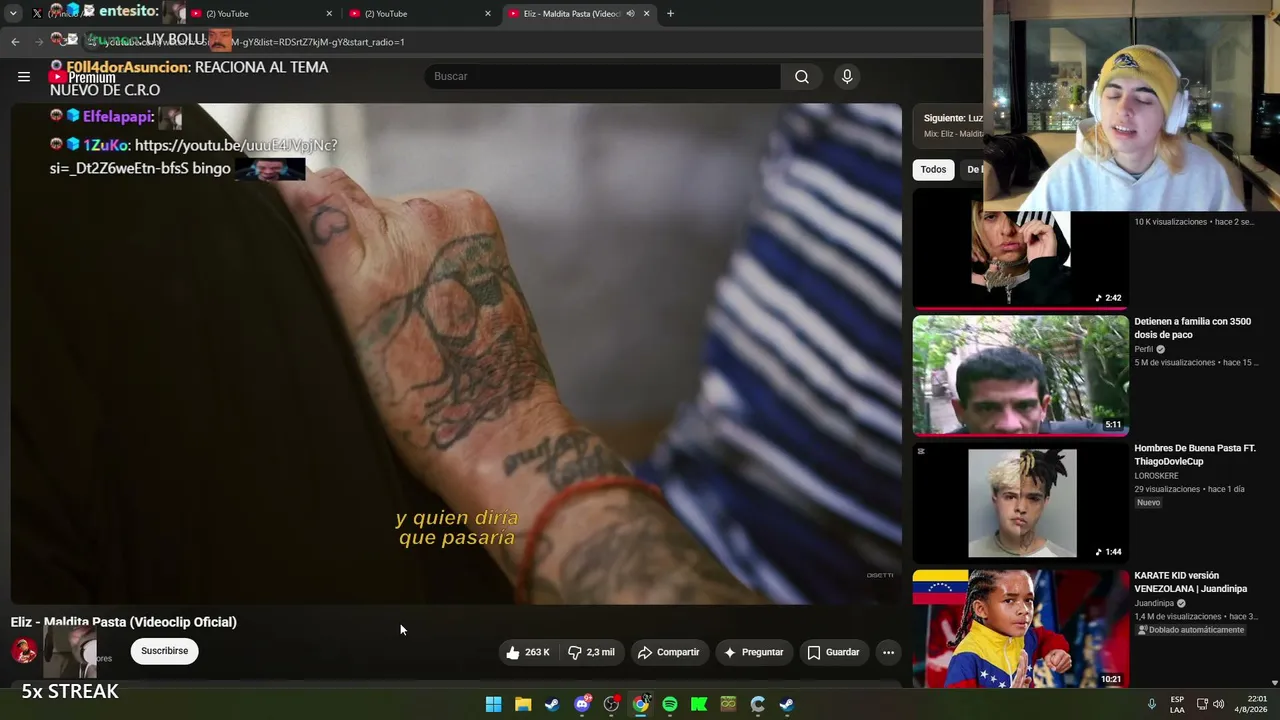Close the 'Eliz - Maldita Pasta' tab
Screen dimensions: 1280x720
[x=646, y=14]
